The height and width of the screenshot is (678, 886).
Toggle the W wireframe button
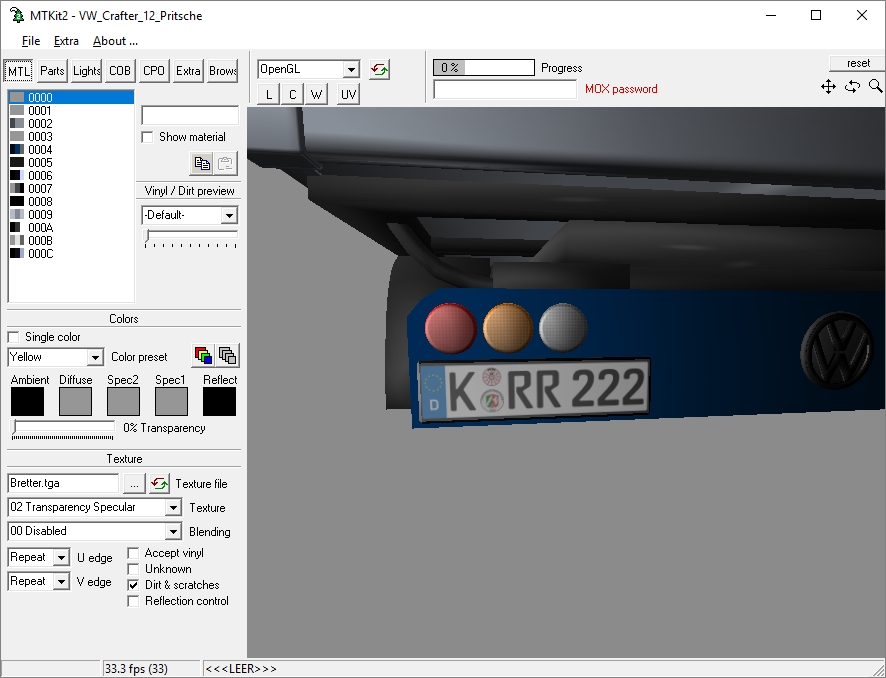[316, 94]
